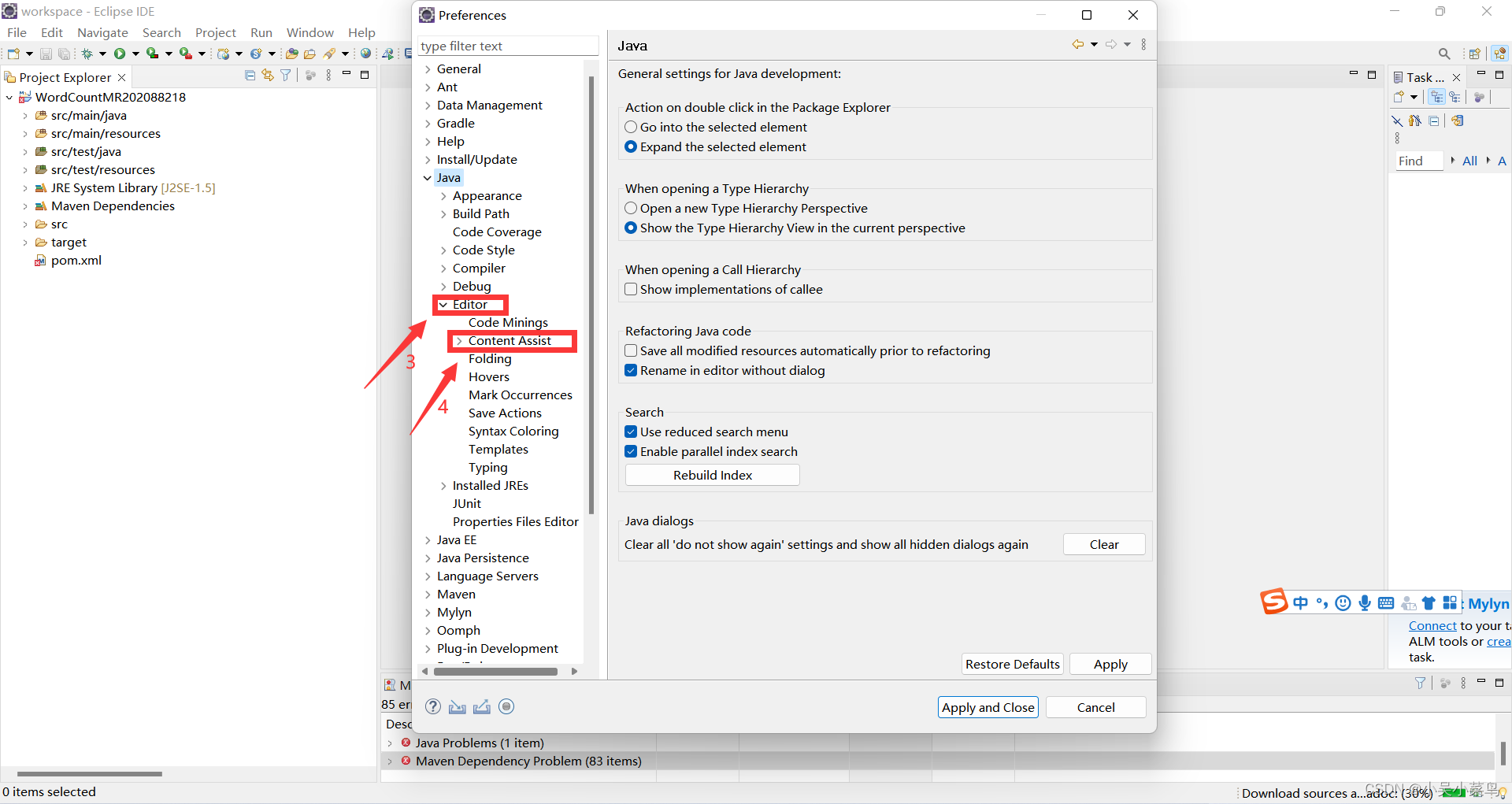Select Go into the selected element
The image size is (1512, 804).
point(631,127)
